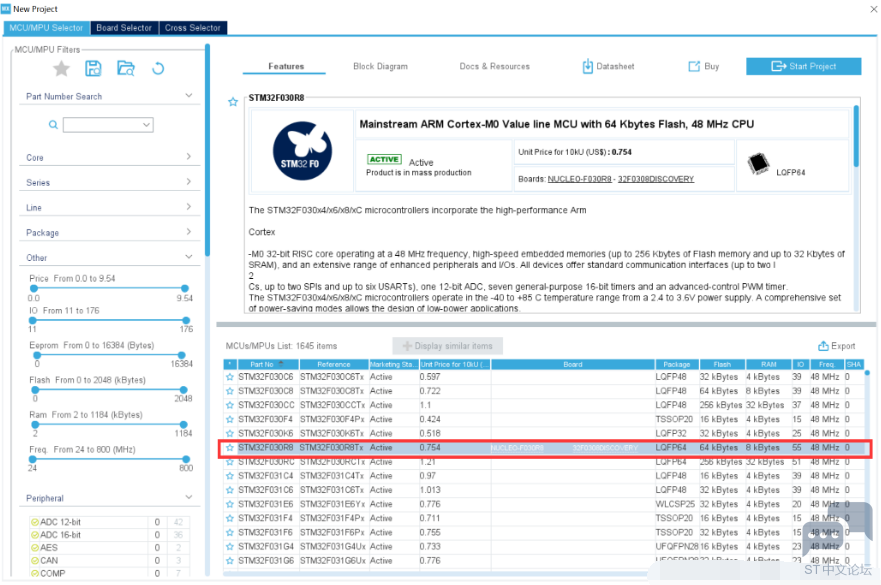This screenshot has width=881, height=585.
Task: Switch to the Board Selector tab
Action: tap(124, 28)
